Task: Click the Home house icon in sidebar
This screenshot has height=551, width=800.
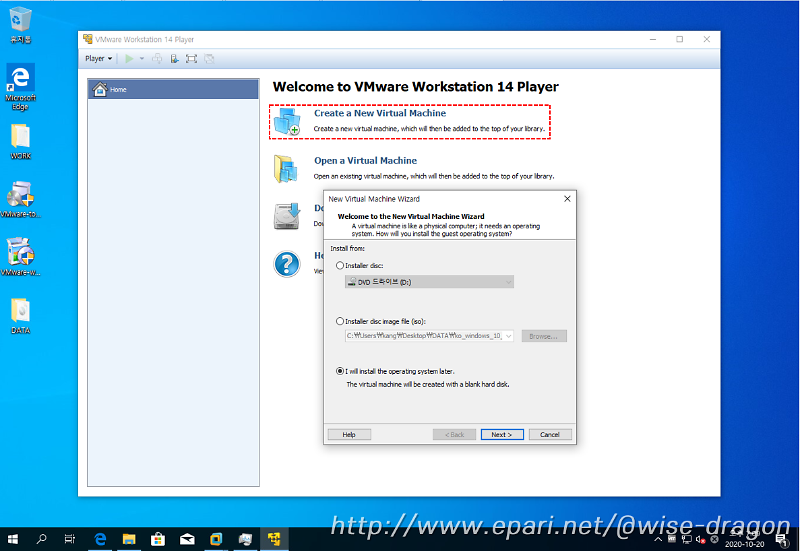Action: pyautogui.click(x=100, y=89)
